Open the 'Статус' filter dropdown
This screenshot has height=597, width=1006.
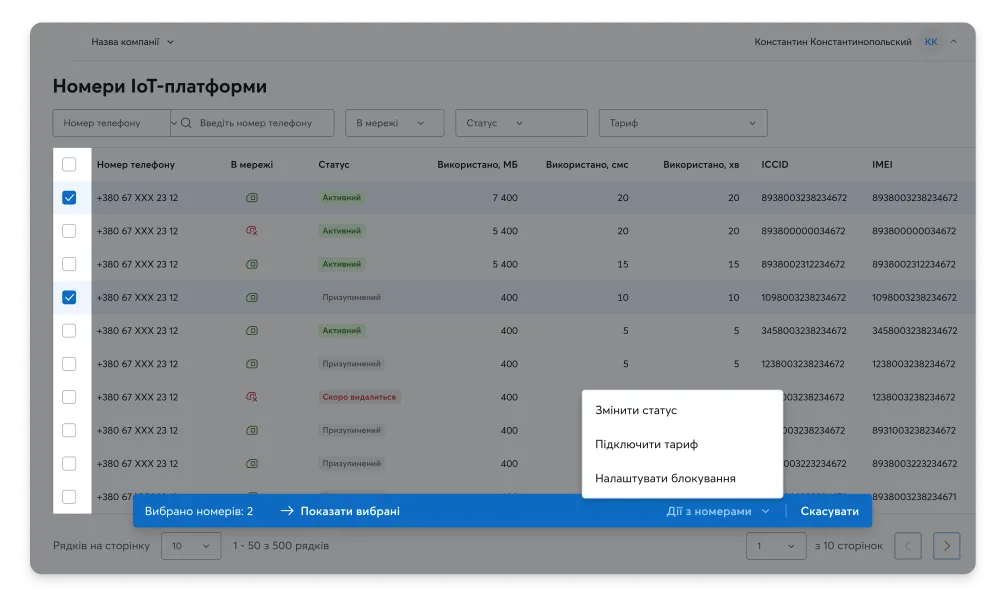pos(521,123)
